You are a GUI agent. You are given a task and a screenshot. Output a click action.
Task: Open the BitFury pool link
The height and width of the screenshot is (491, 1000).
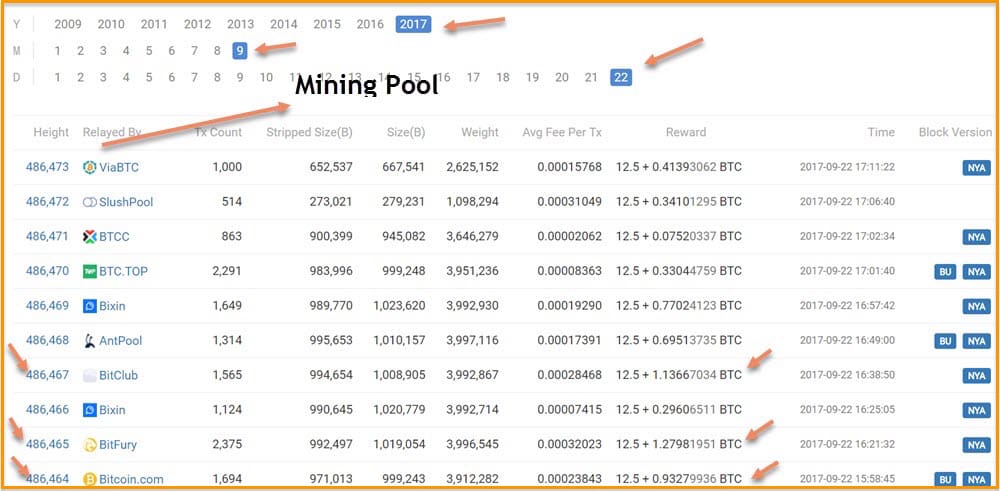click(x=118, y=445)
